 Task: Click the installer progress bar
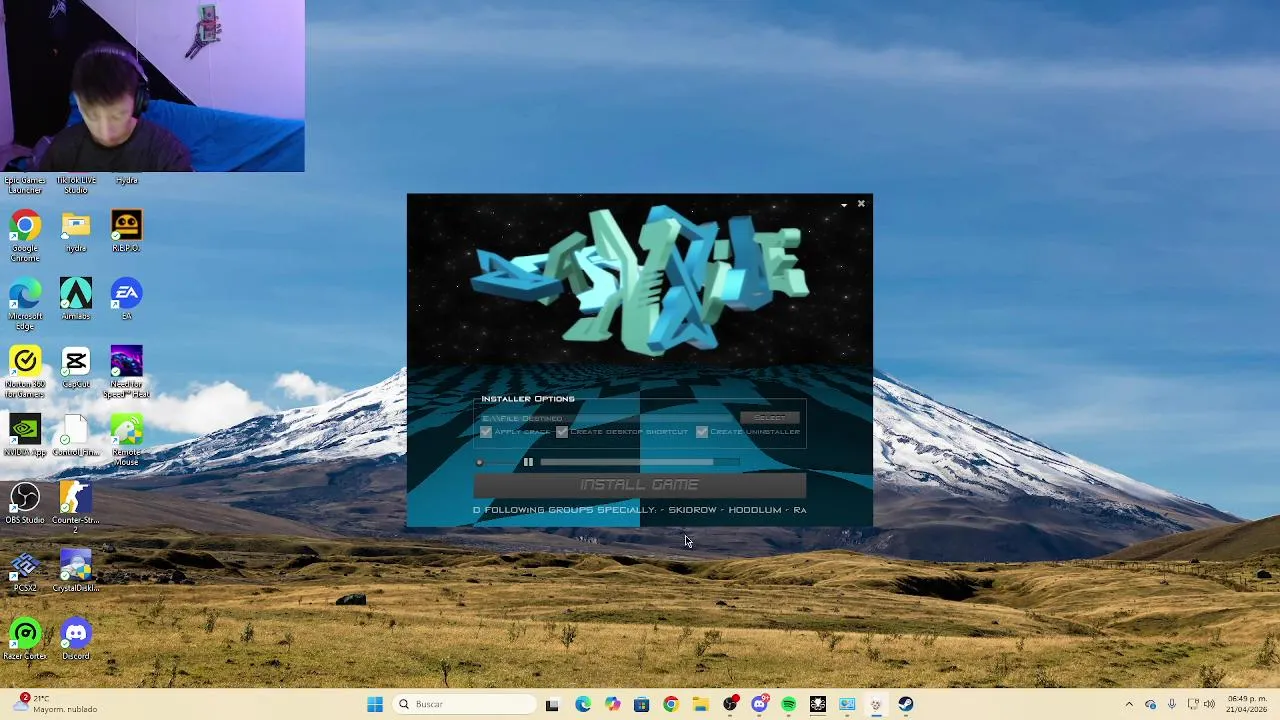tap(640, 462)
